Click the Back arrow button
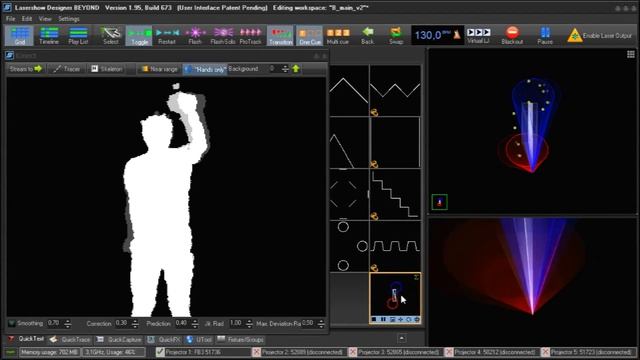Screen dimensions: 640x360 (367, 36)
